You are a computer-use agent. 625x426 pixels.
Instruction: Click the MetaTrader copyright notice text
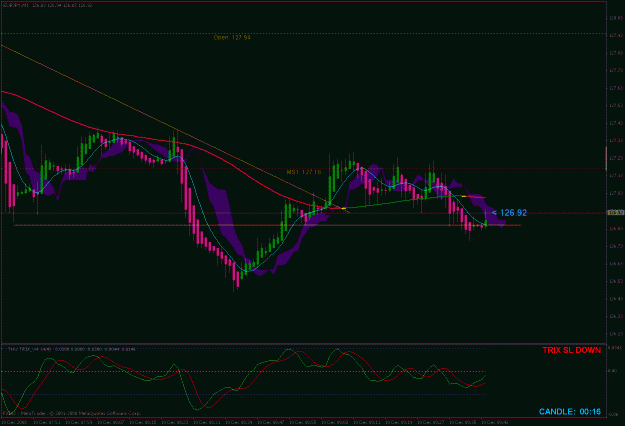72,413
